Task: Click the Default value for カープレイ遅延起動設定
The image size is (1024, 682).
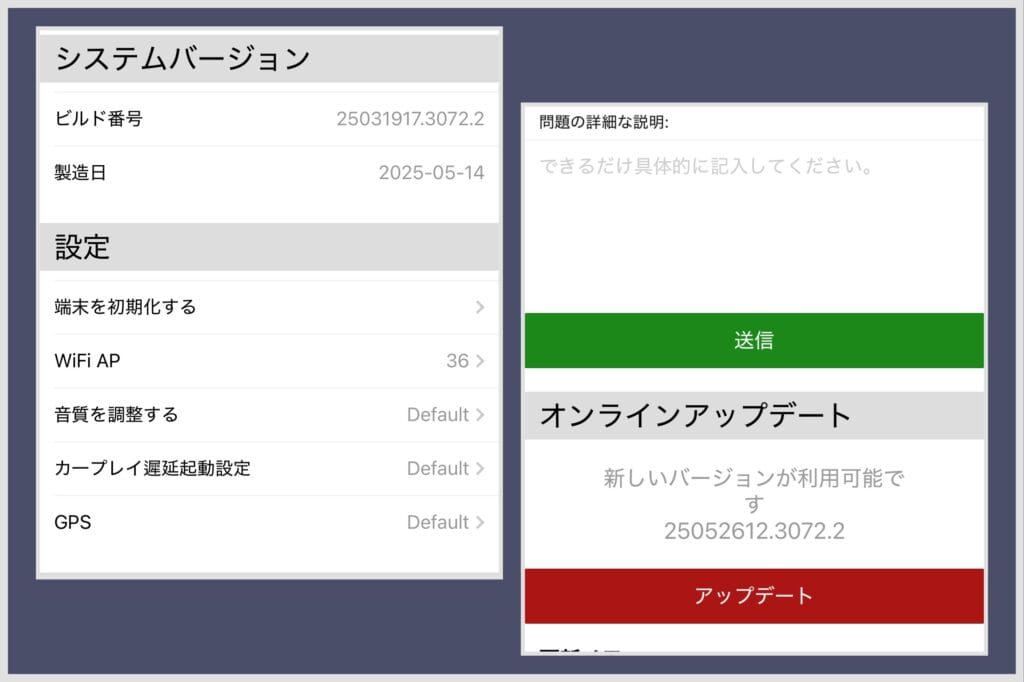Action: 437,469
